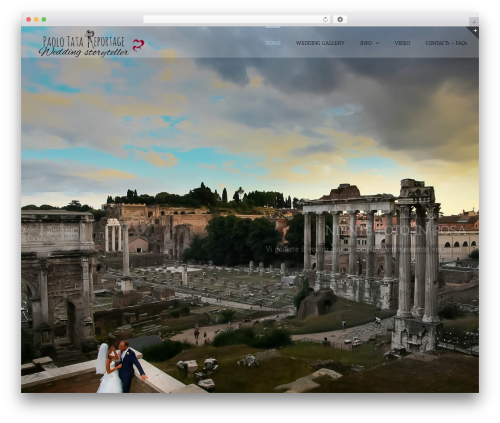Click the faded slide heading text
Screen dimensions: 500x423
[395, 230]
